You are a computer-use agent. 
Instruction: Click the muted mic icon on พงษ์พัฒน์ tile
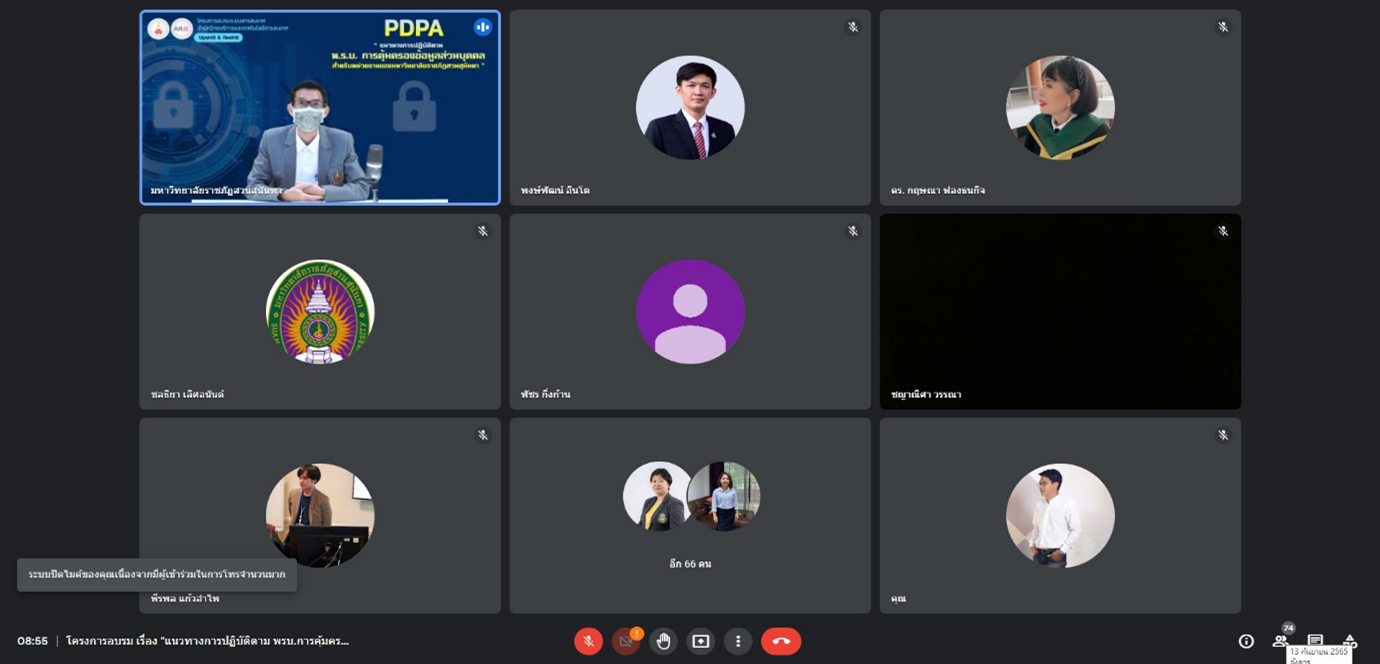853,27
